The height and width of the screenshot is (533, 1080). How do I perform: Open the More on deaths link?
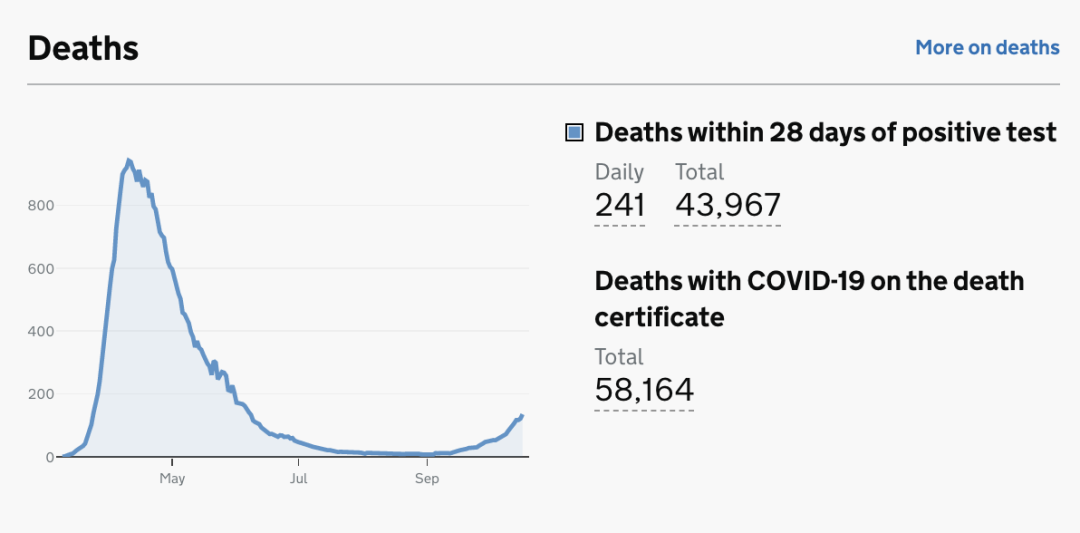pos(987,48)
